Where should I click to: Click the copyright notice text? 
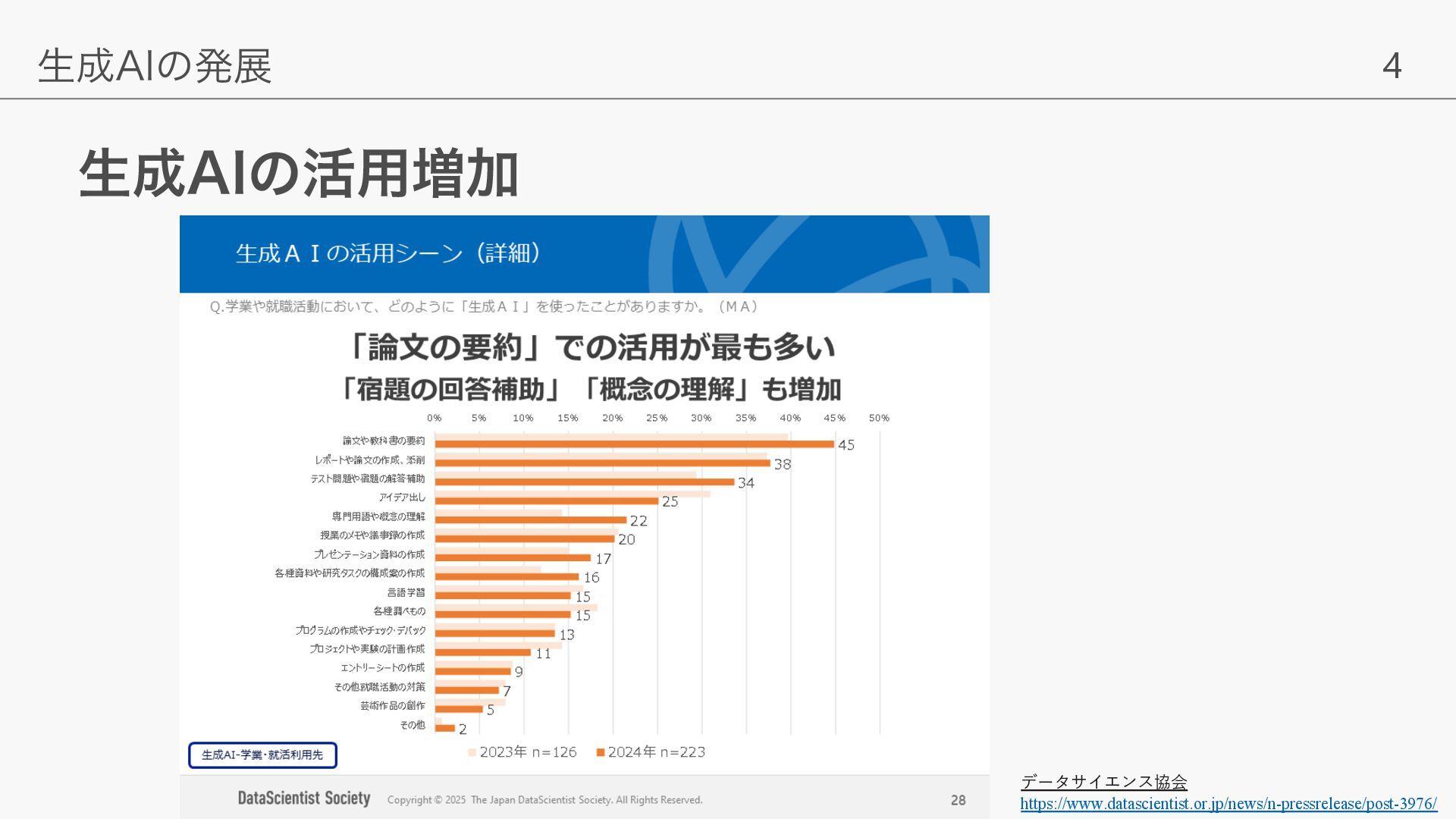[544, 800]
